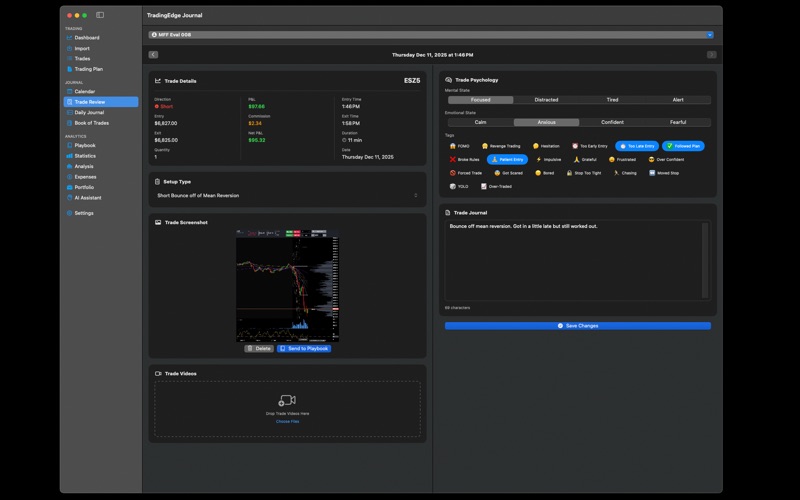Click the Trade Journal scrollbar
Image resolution: width=800 pixels, height=500 pixels.
(705, 260)
